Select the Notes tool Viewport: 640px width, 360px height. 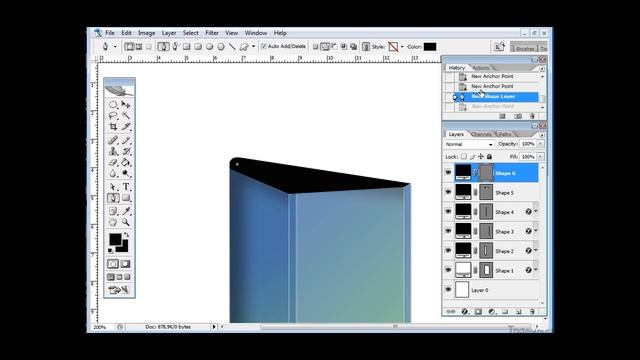(x=113, y=211)
